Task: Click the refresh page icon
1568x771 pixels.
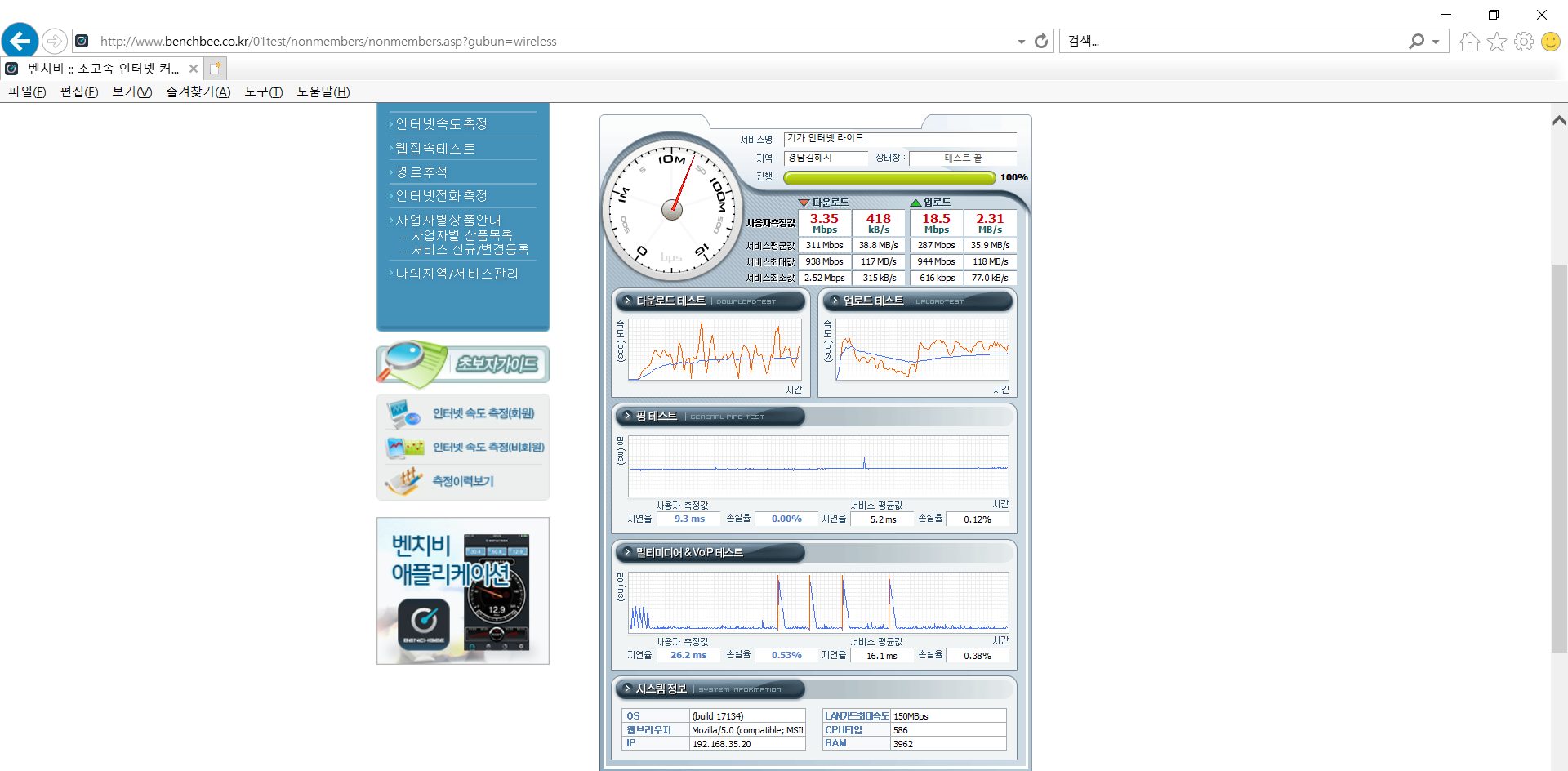Action: point(1041,41)
